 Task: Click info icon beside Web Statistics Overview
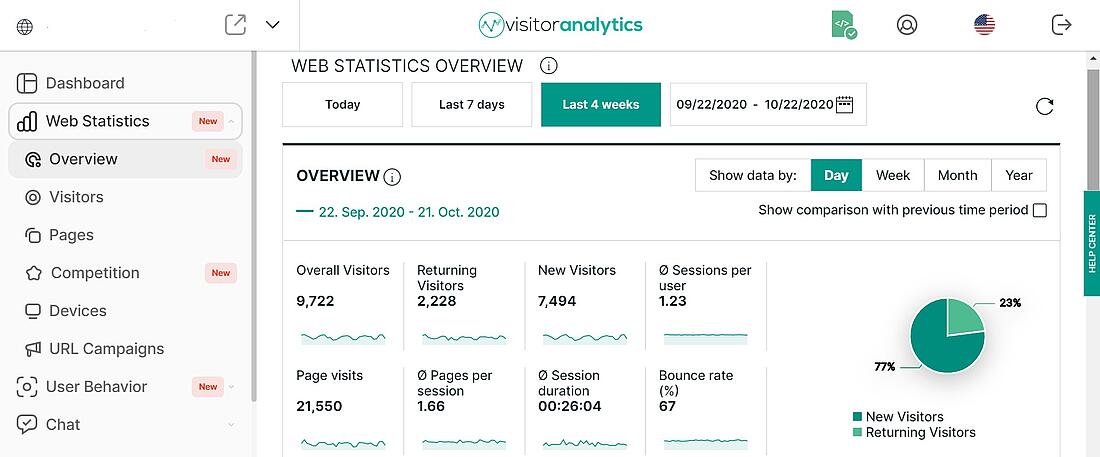click(x=549, y=66)
